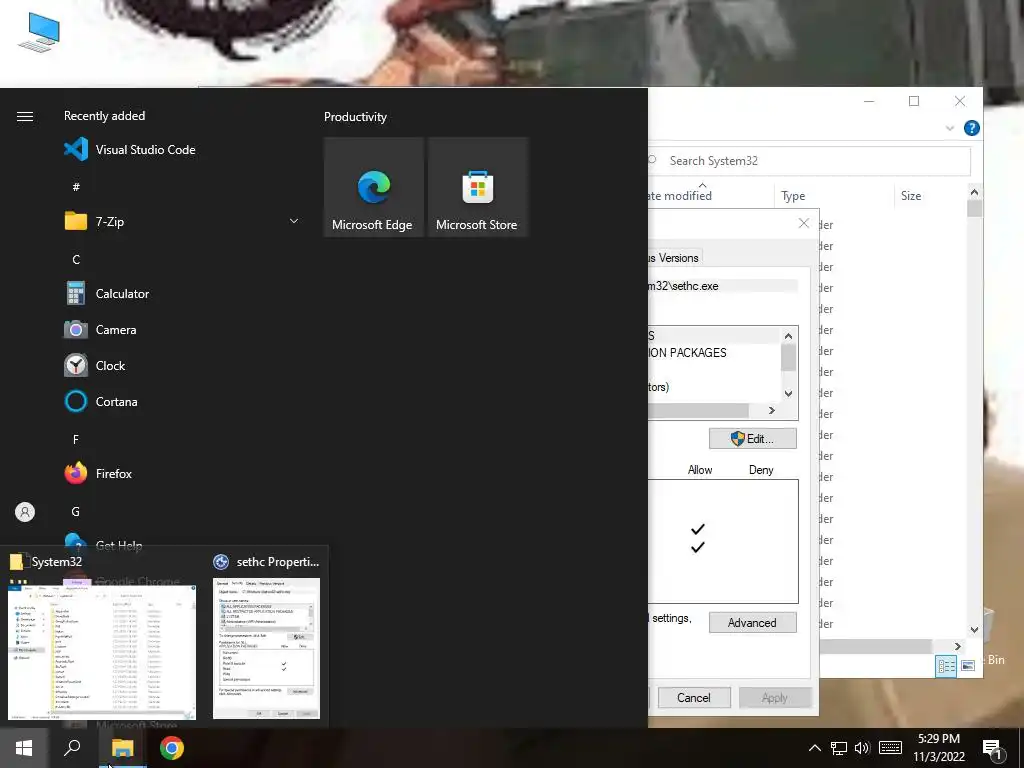Click the Search System32 field

[x=808, y=161]
